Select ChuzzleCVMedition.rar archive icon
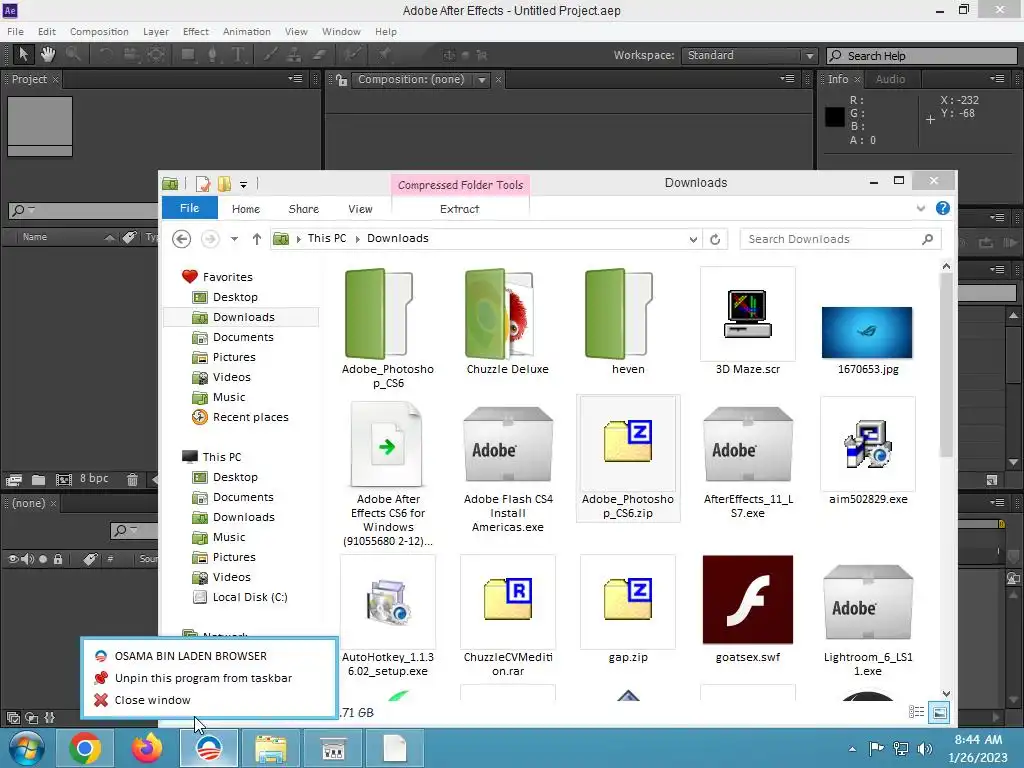Screen dimensions: 1024x768 tap(508, 600)
